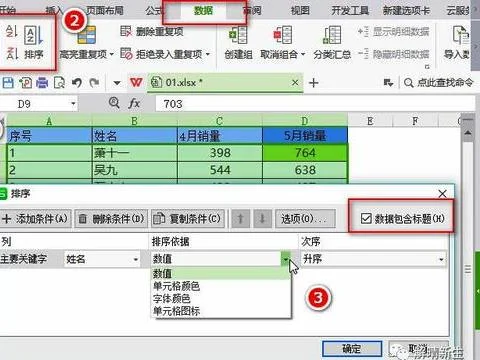Click show detail data (显示明细数据)
This screenshot has width=480, height=360.
click(394, 32)
